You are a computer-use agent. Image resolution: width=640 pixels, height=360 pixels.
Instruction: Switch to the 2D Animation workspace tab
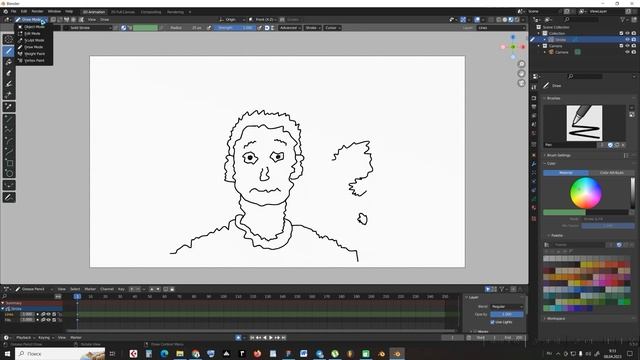pos(94,12)
